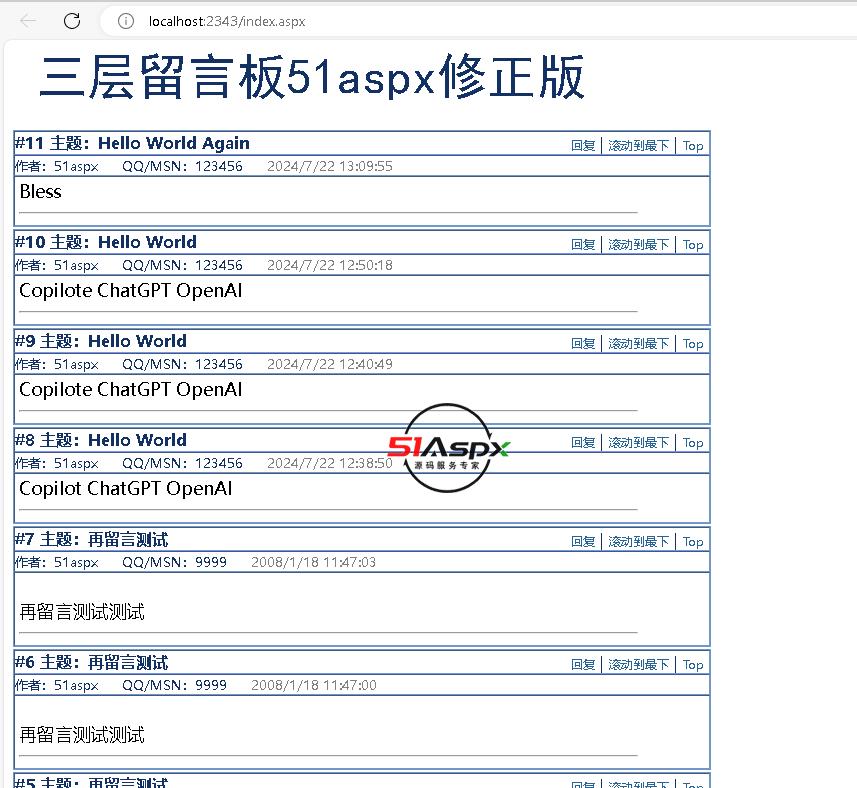Jump to bottom from post #9
The image size is (857, 788).
tap(638, 344)
